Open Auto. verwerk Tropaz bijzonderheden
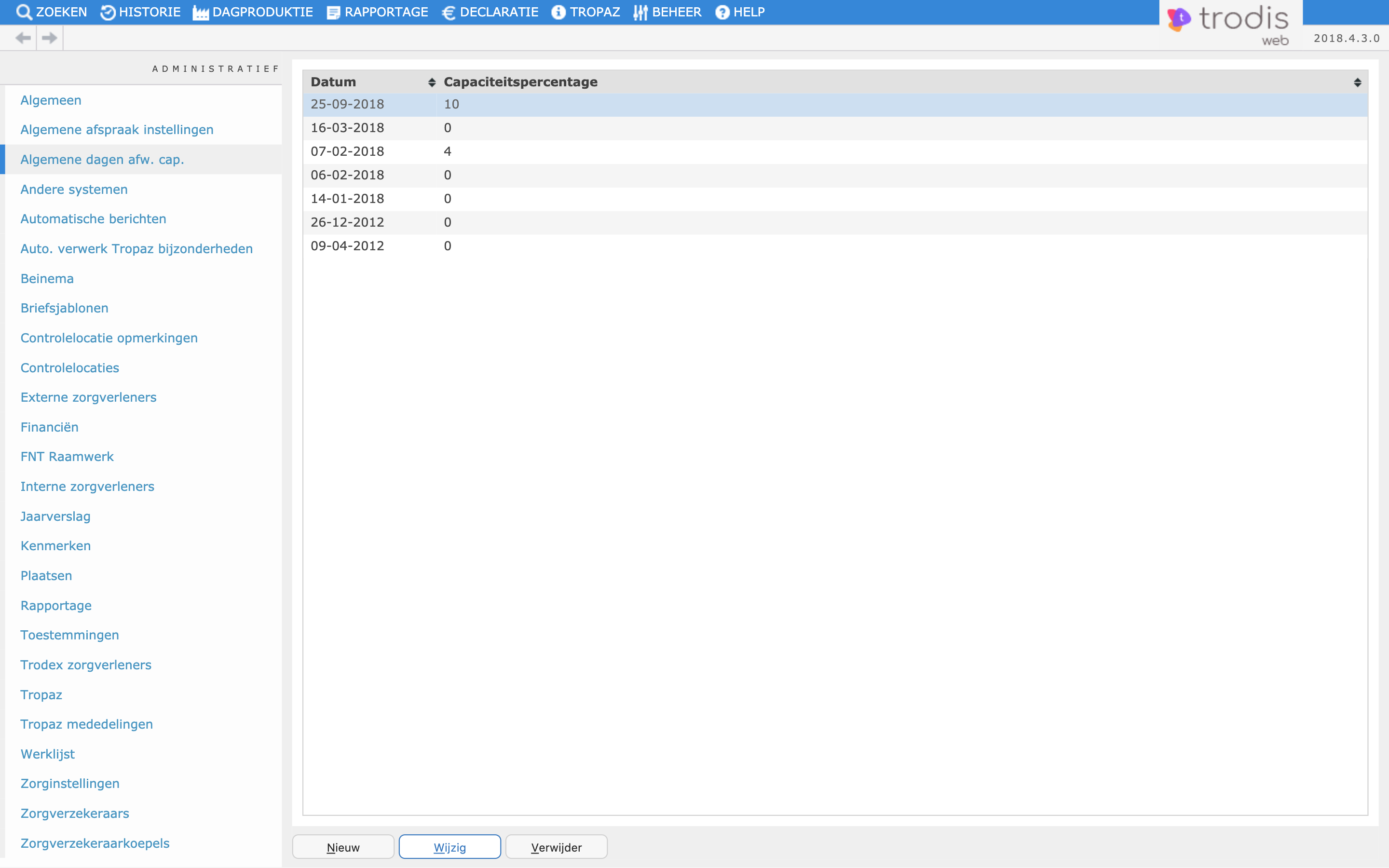The height and width of the screenshot is (868, 1389). tap(136, 248)
